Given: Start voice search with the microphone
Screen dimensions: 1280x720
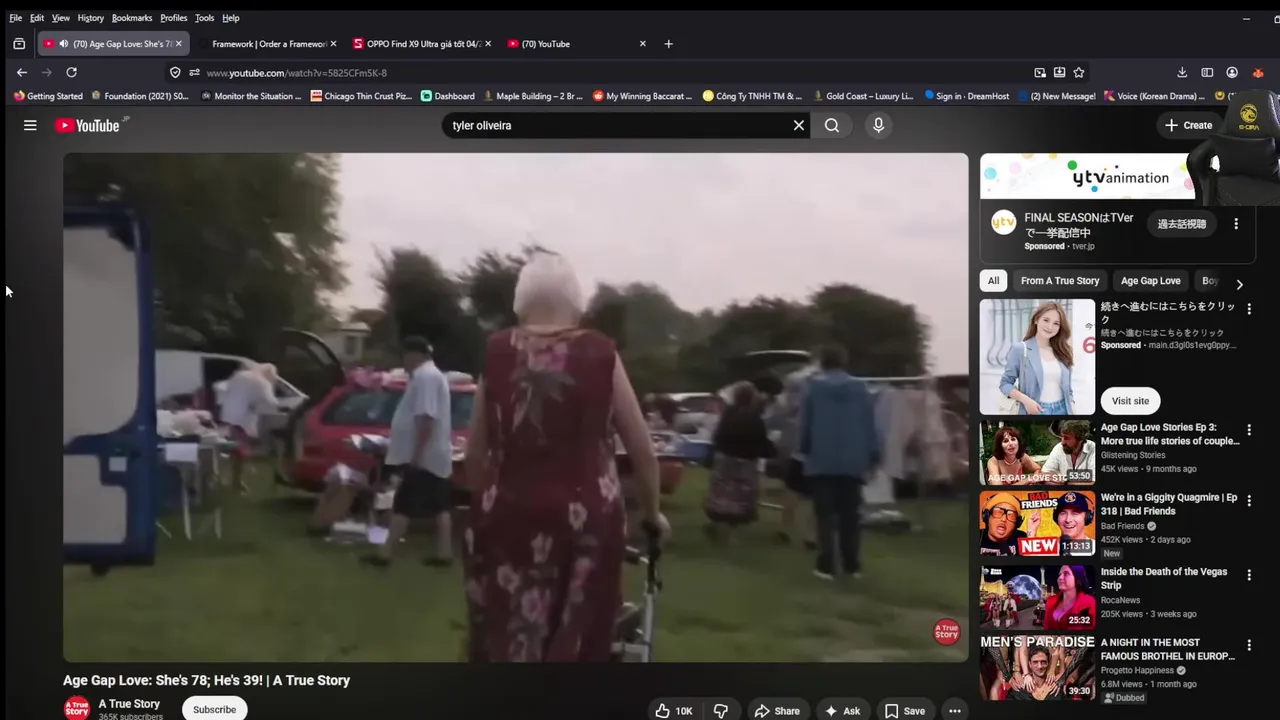Looking at the screenshot, I should [x=878, y=125].
